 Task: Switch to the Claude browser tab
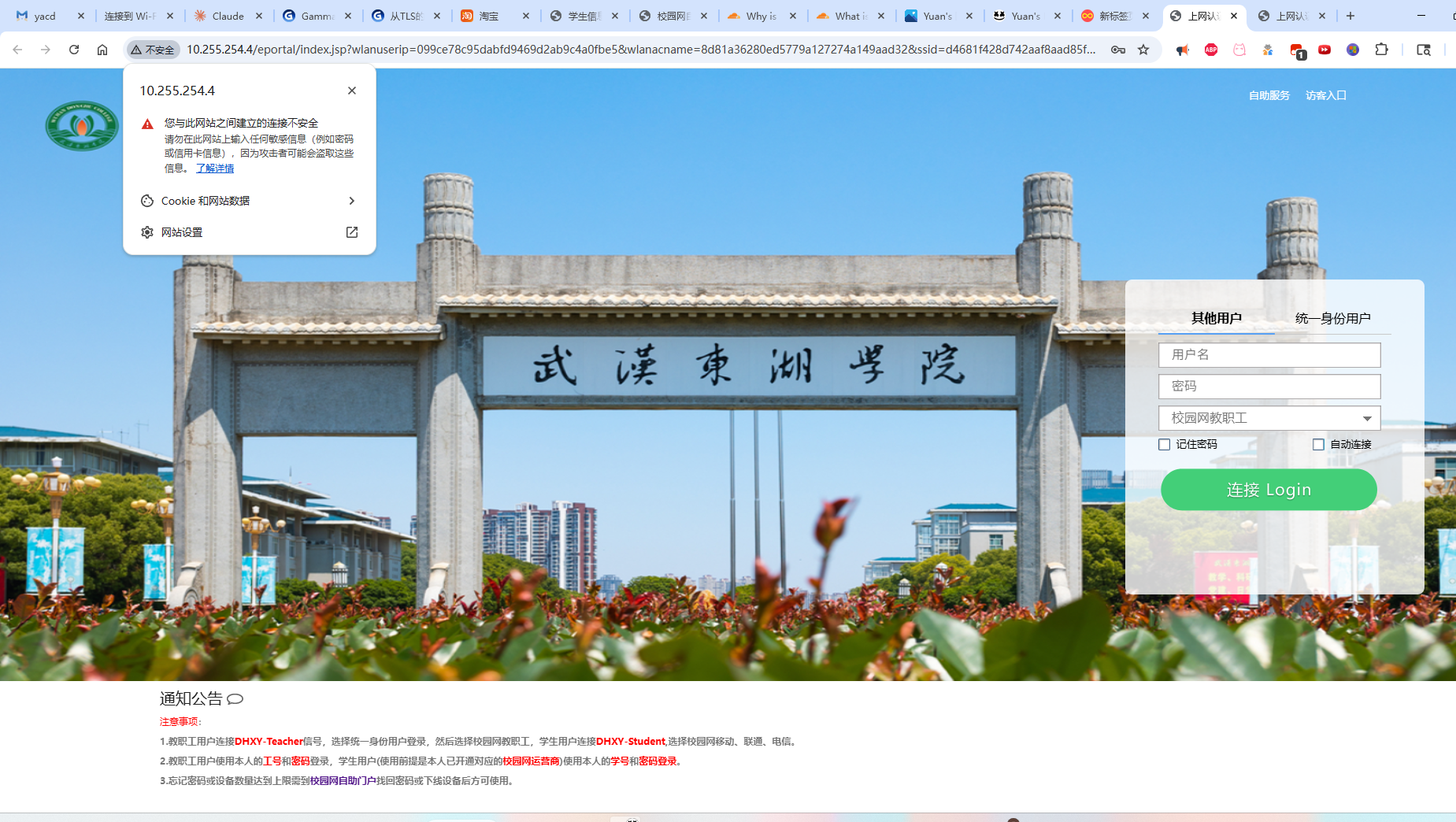click(x=228, y=16)
